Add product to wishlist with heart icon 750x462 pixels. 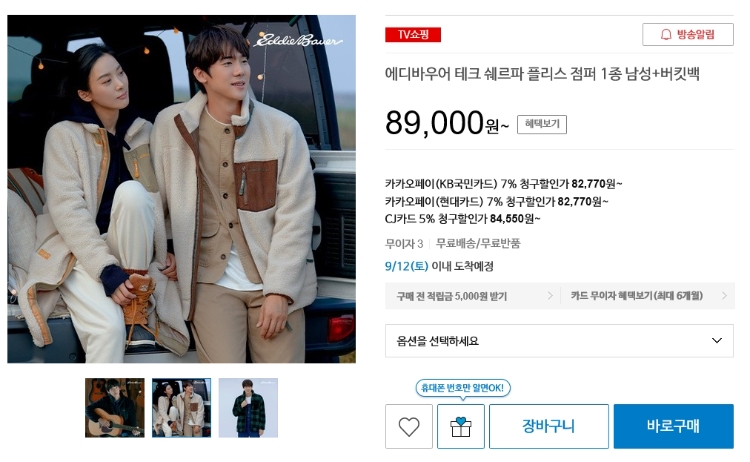408,426
